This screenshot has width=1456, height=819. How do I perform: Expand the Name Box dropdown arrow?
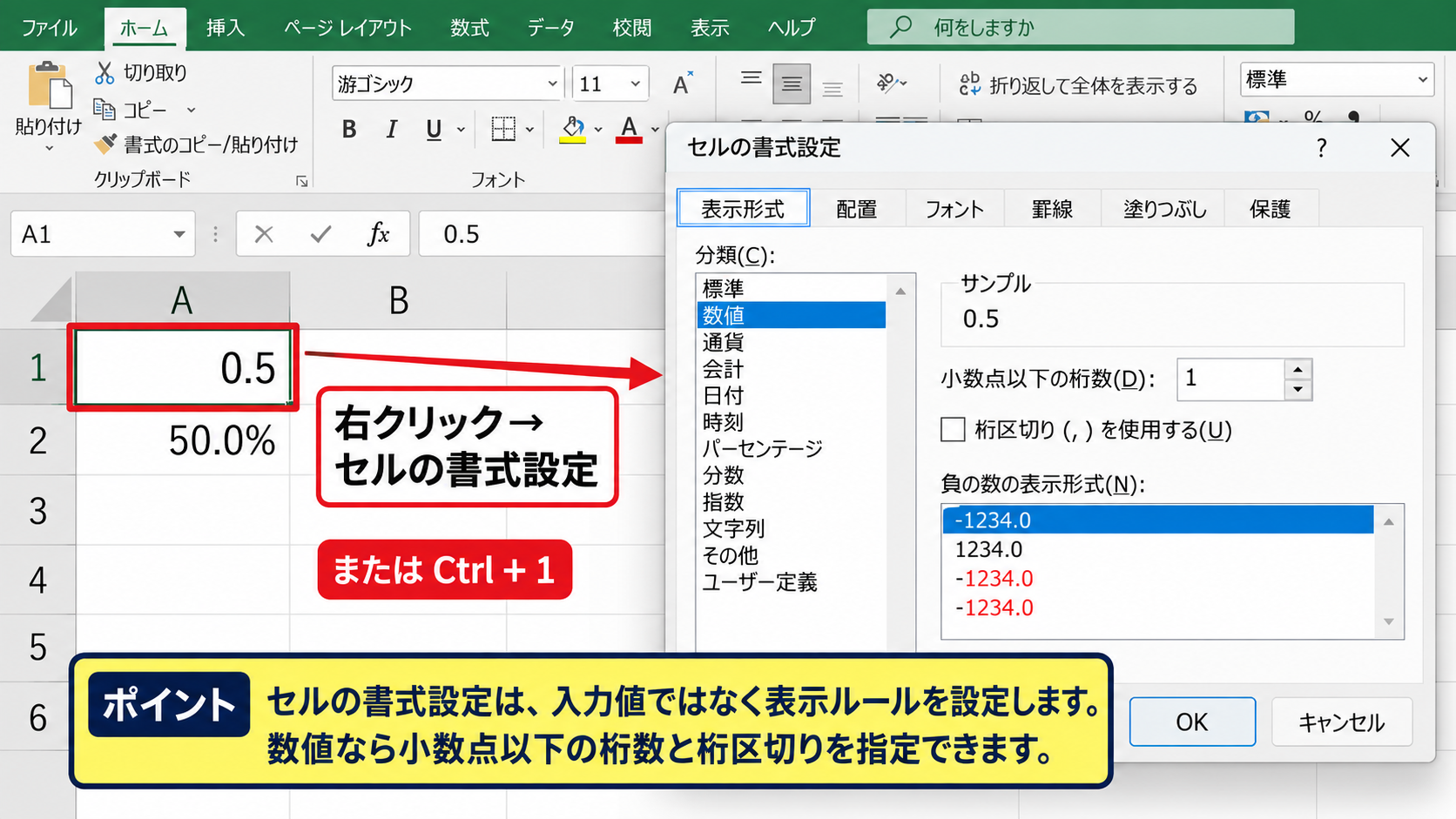tap(179, 234)
